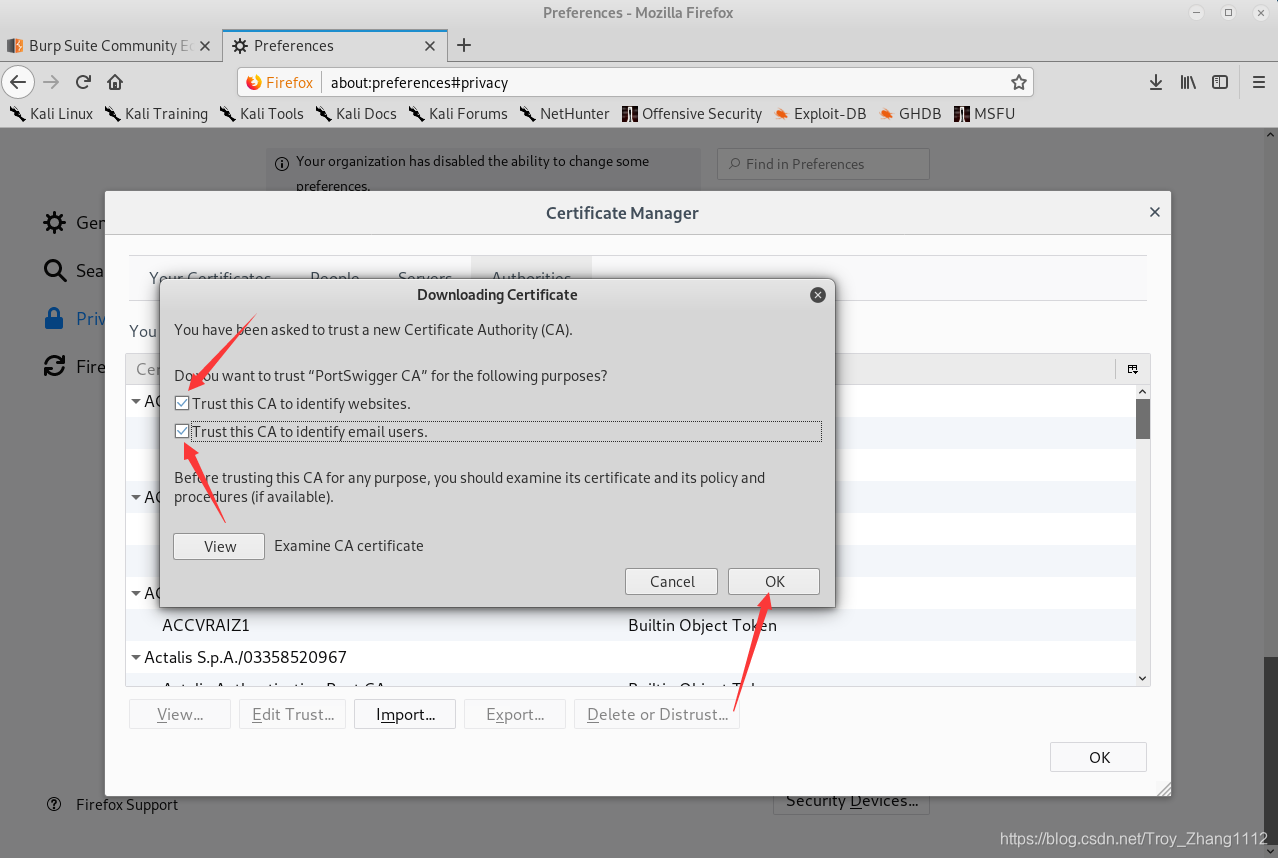The width and height of the screenshot is (1278, 858).
Task: Open the NetHunter bookmark
Action: click(564, 114)
